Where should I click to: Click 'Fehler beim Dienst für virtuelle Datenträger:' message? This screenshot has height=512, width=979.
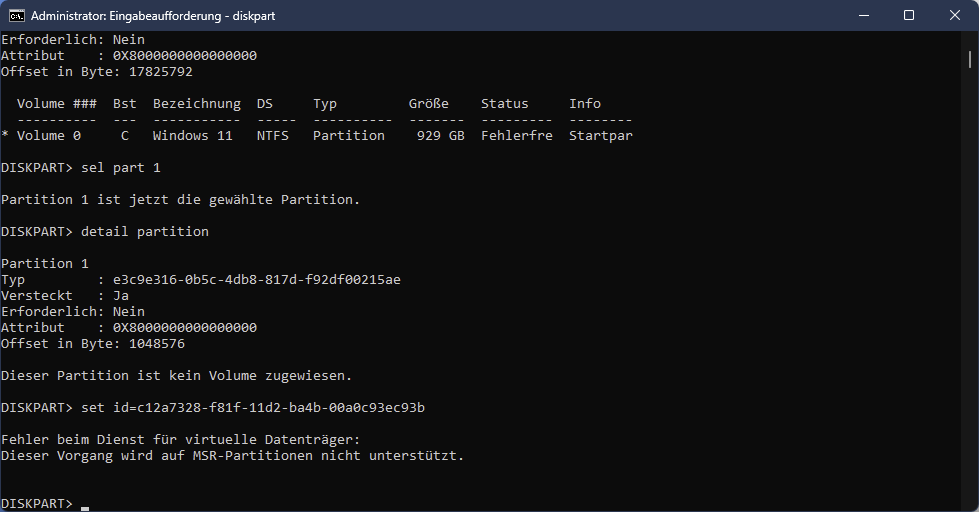tap(180, 440)
